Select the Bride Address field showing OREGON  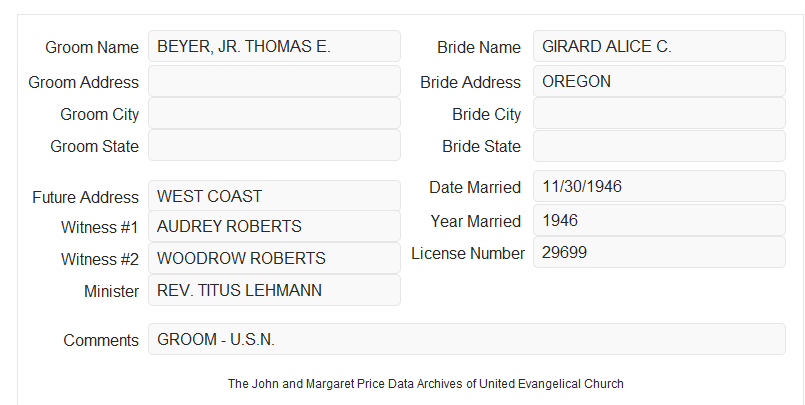point(659,81)
